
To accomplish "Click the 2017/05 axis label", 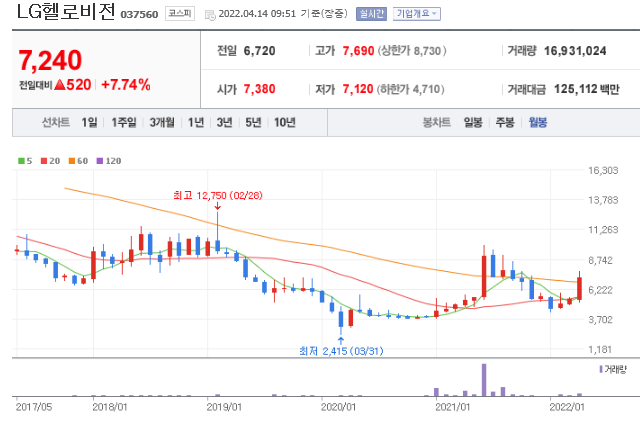I will [x=34, y=407].
